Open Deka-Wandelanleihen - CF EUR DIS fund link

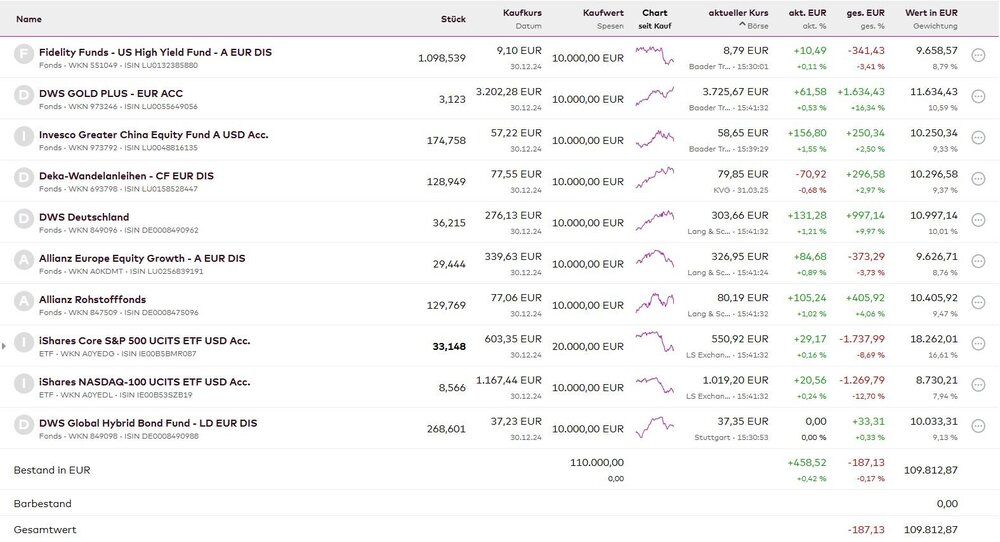point(126,175)
